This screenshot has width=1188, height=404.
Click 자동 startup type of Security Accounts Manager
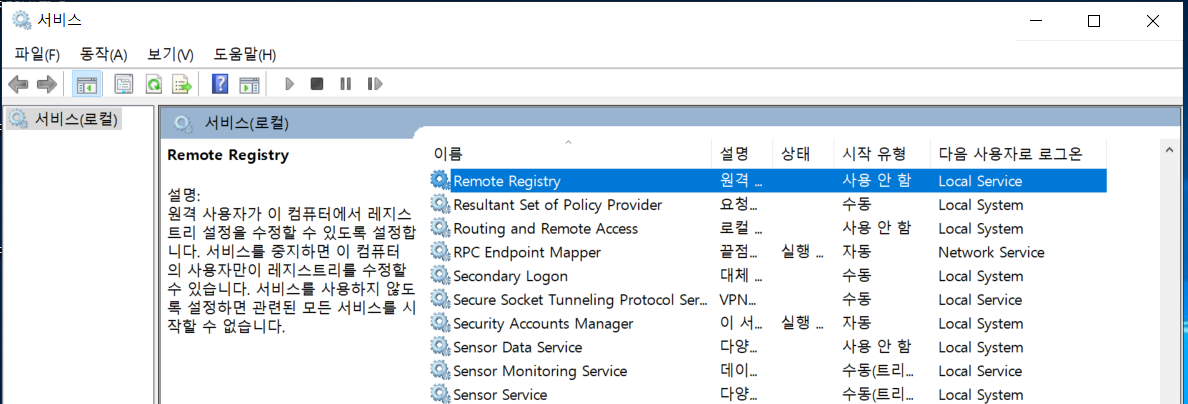[857, 324]
